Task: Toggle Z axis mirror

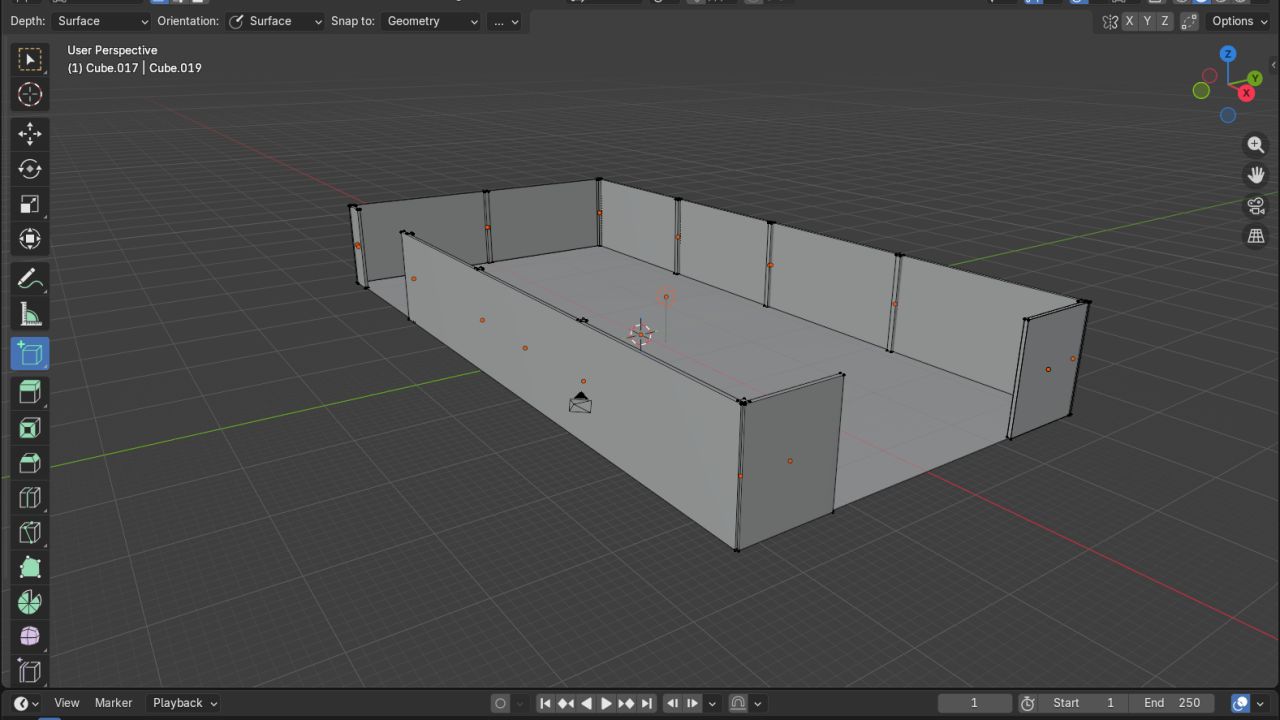Action: point(1164,21)
